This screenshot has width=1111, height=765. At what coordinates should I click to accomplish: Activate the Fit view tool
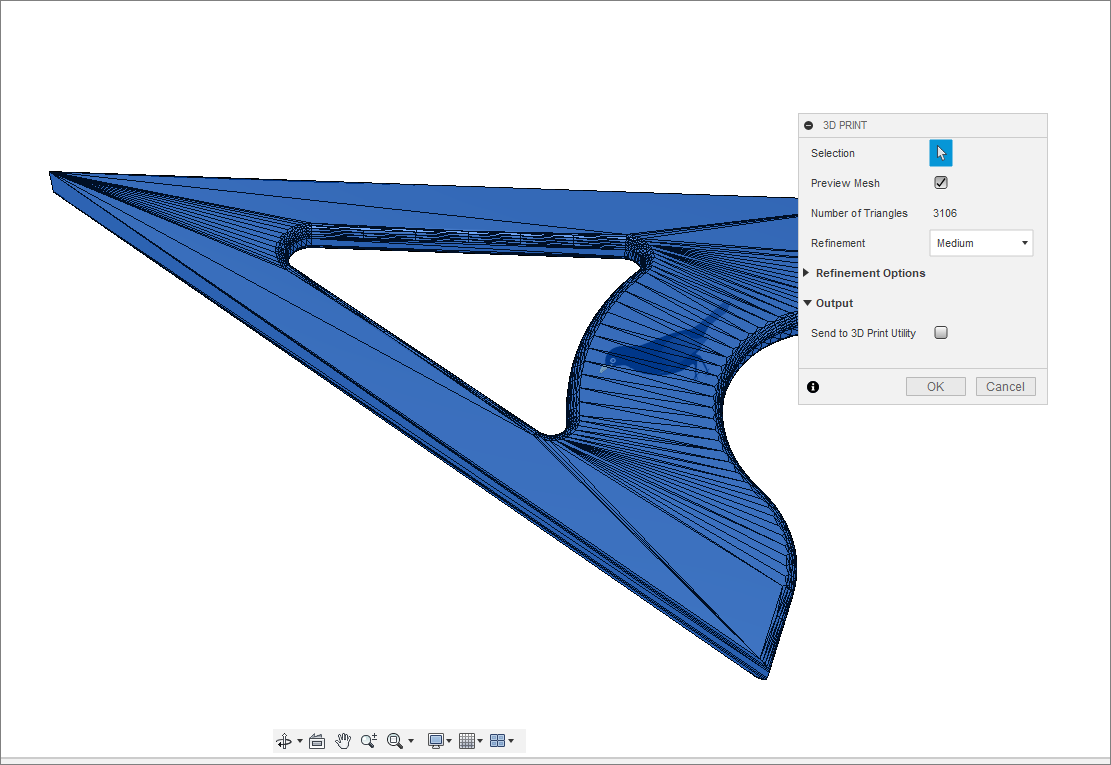395,741
